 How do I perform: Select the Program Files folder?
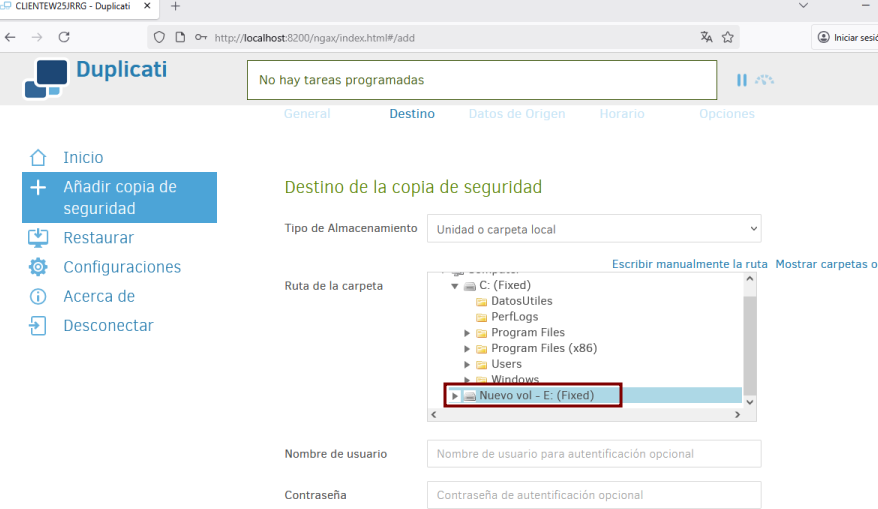[x=528, y=333]
